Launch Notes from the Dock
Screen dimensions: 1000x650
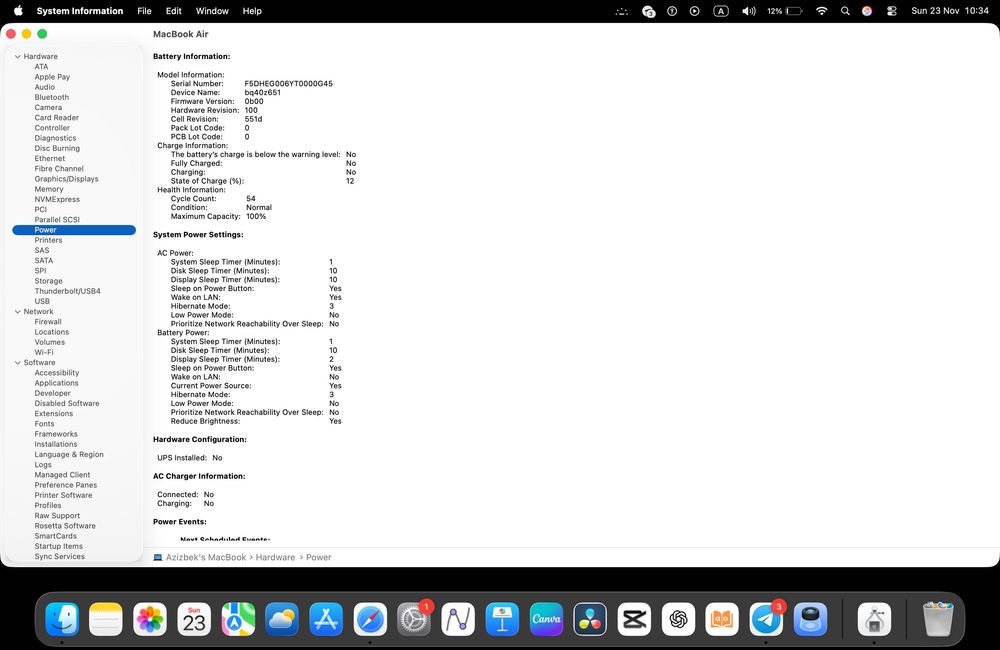[106, 619]
